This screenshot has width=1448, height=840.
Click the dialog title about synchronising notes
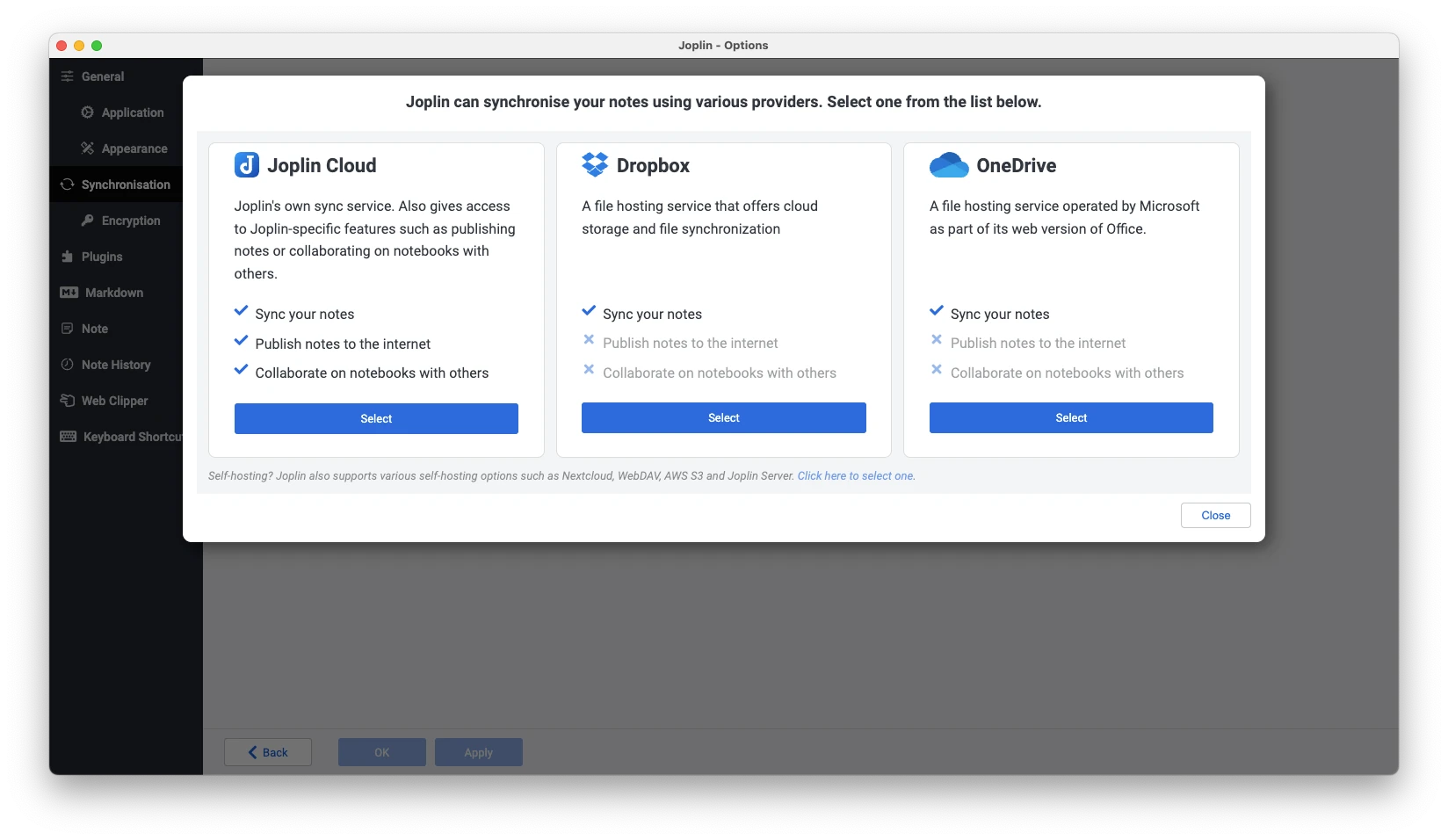pyautogui.click(x=724, y=102)
